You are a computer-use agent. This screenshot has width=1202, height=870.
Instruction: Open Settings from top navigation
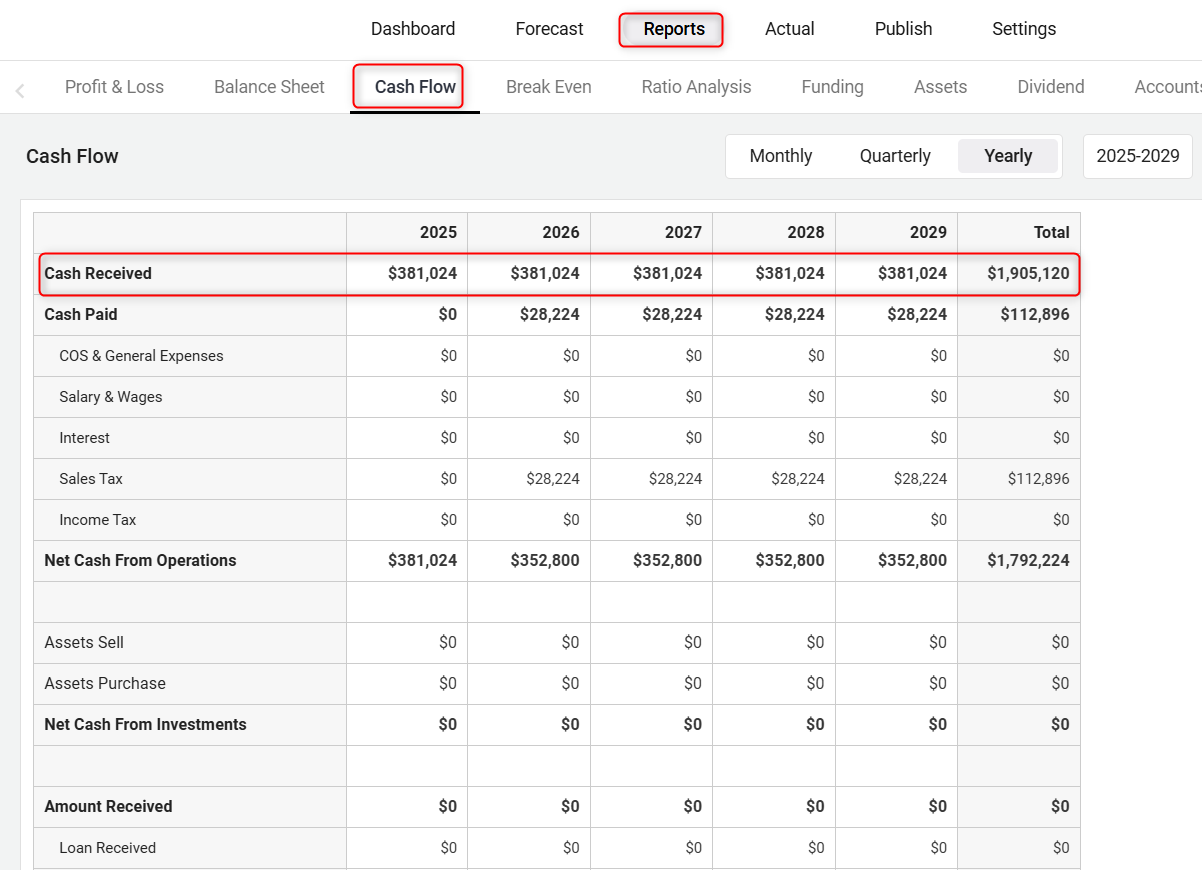point(1023,29)
